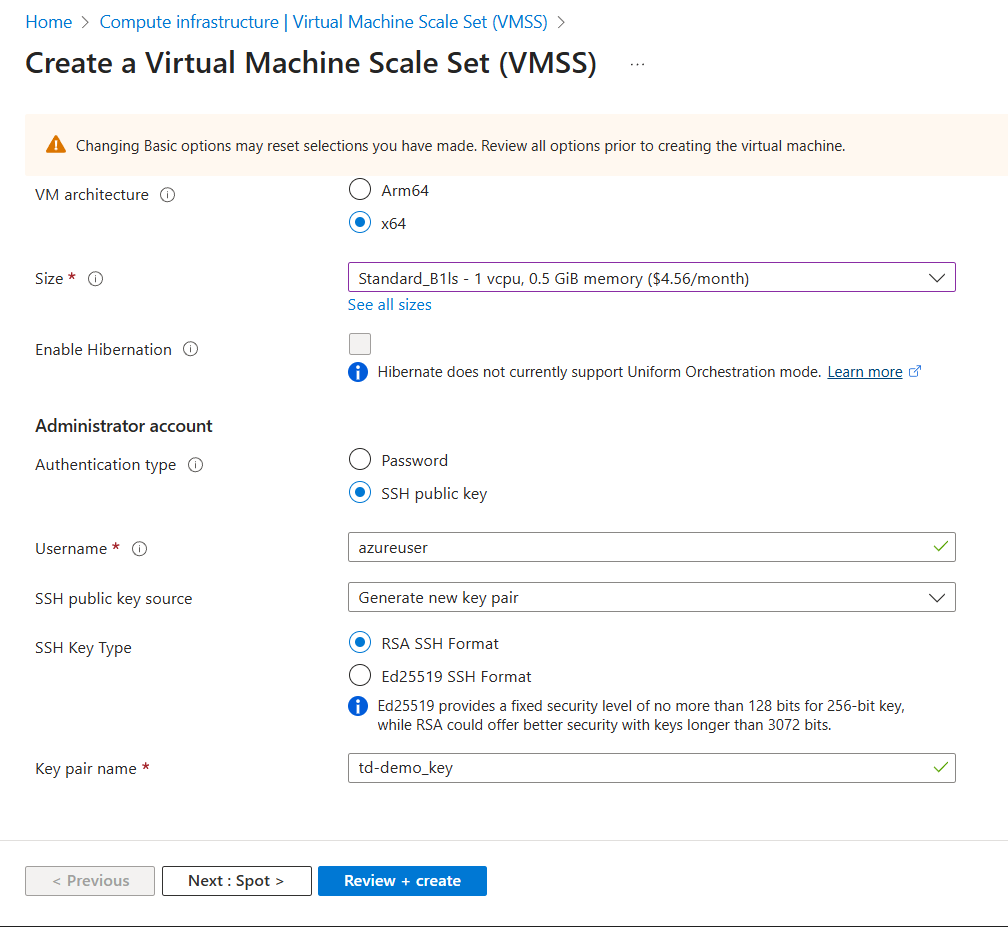This screenshot has height=927, width=1008.
Task: Click into the Key pair name field
Action: [640, 768]
